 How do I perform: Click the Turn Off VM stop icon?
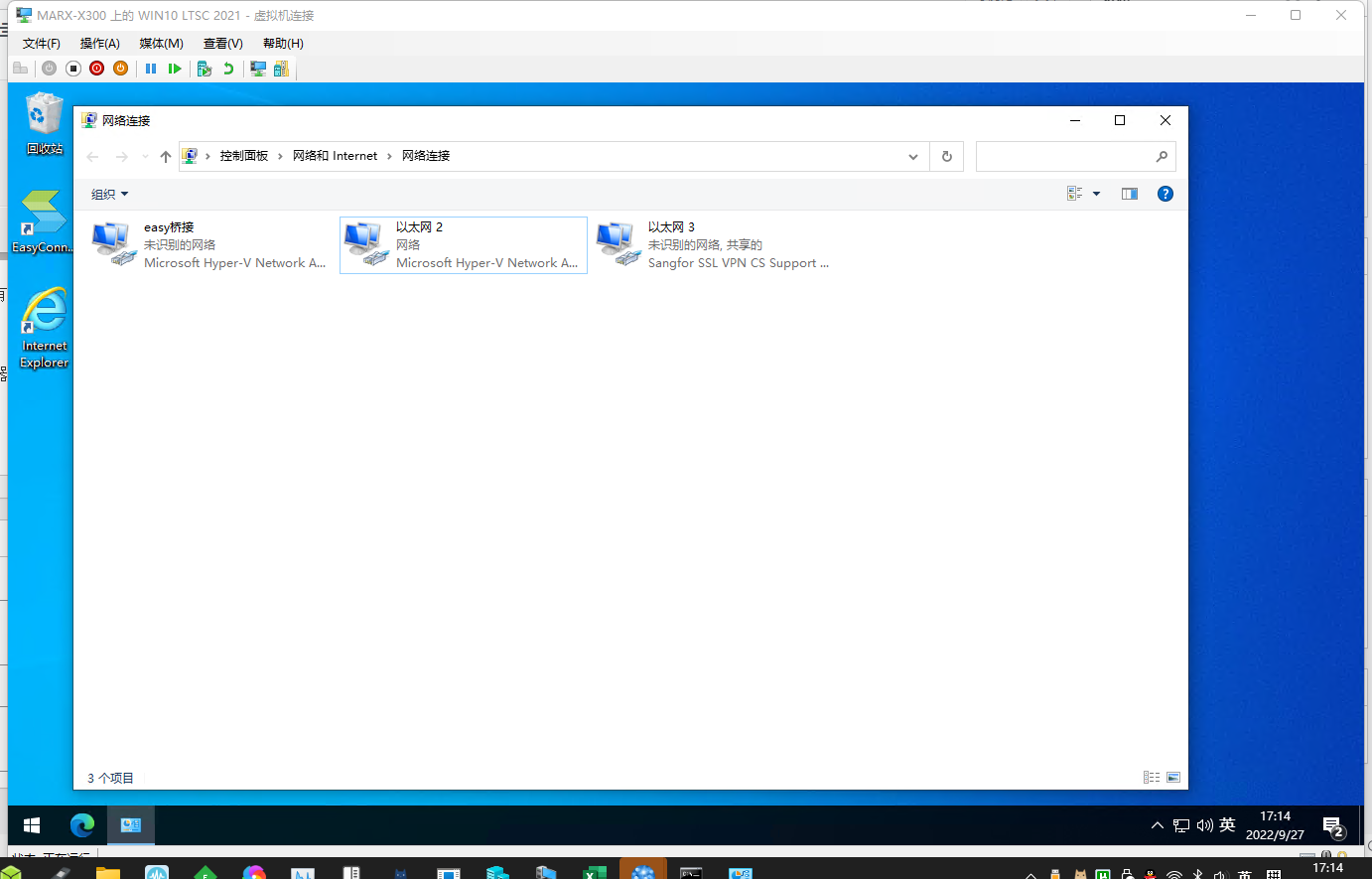(x=73, y=69)
